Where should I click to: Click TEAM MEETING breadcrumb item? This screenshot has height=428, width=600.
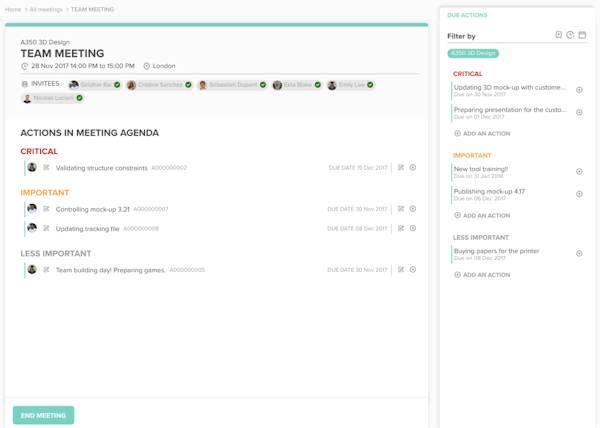coord(92,10)
